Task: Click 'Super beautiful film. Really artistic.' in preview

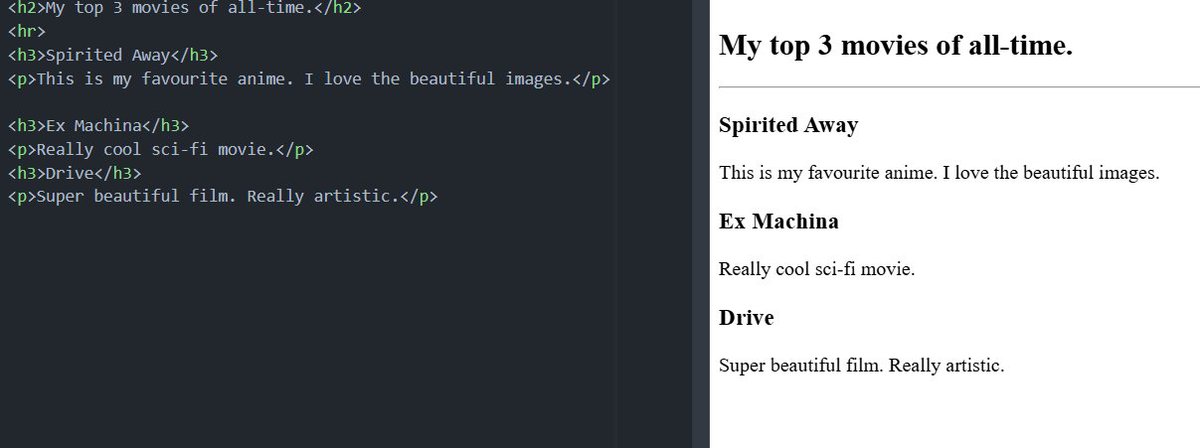Action: [861, 365]
